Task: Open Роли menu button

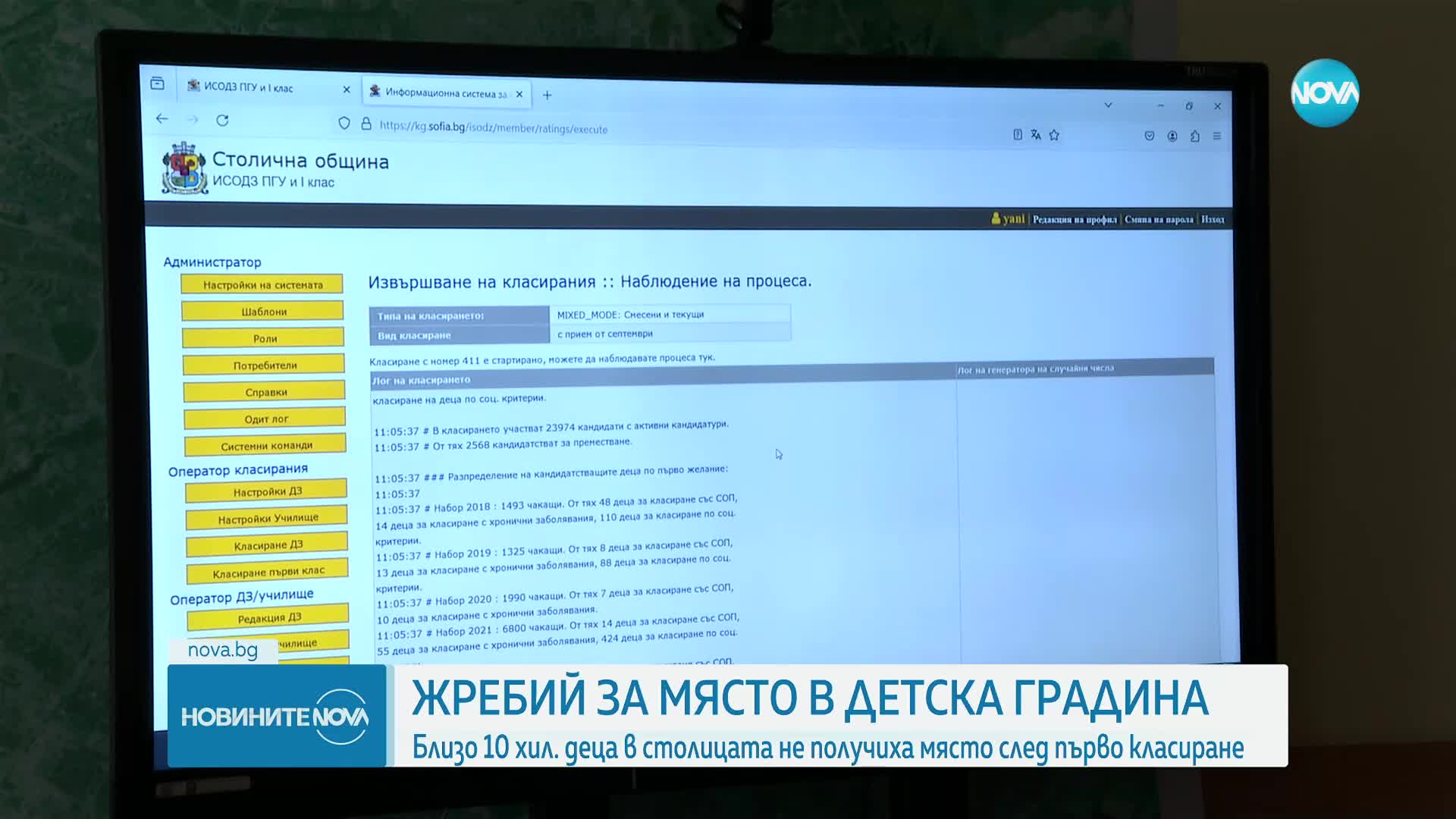Action: [x=264, y=337]
